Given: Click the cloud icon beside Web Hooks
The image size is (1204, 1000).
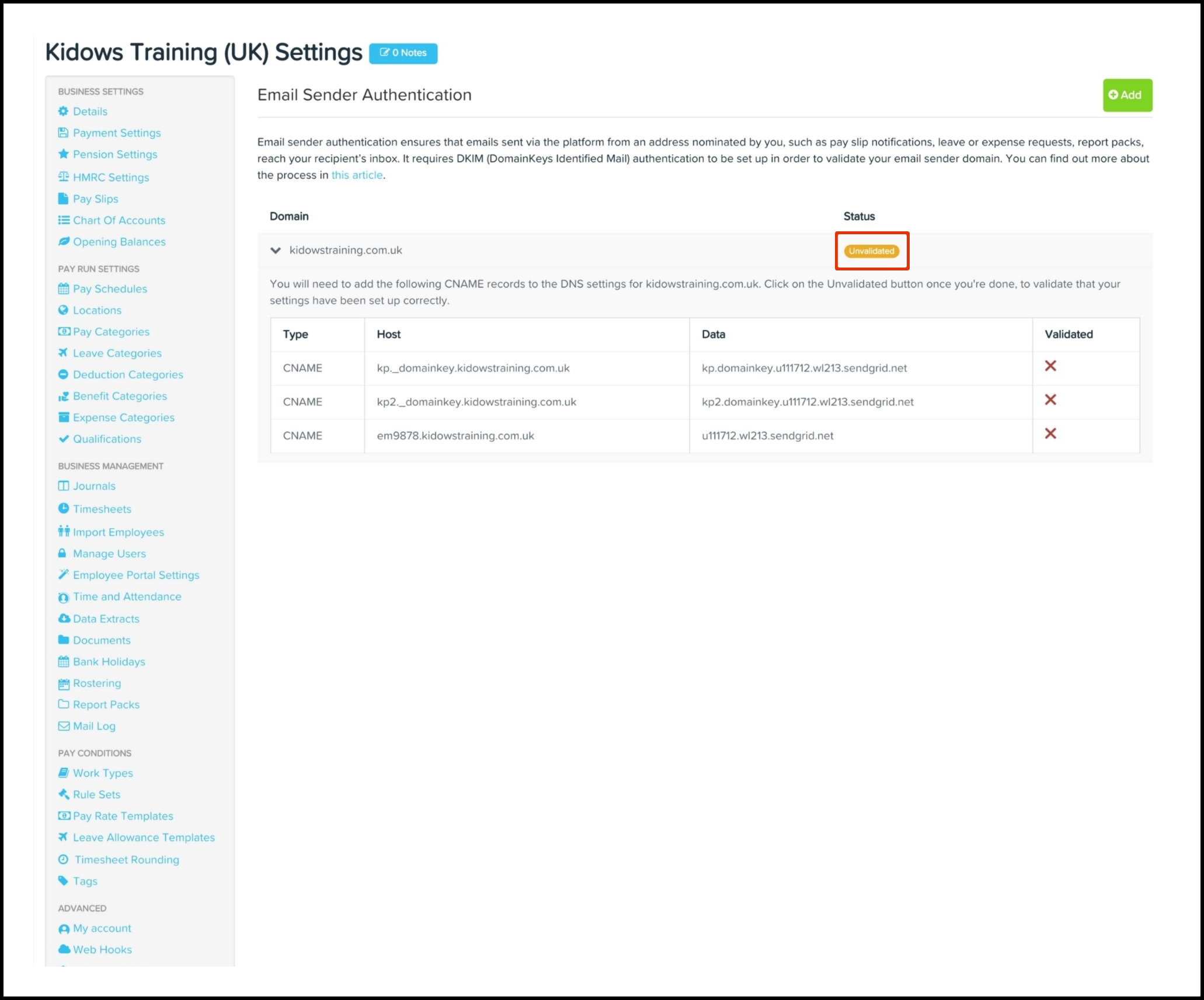Looking at the screenshot, I should click(64, 949).
